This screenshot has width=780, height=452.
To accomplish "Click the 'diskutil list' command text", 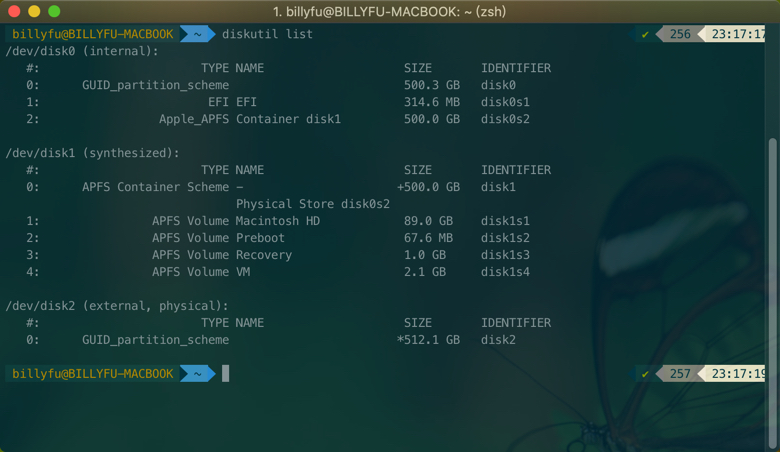I will pos(267,34).
